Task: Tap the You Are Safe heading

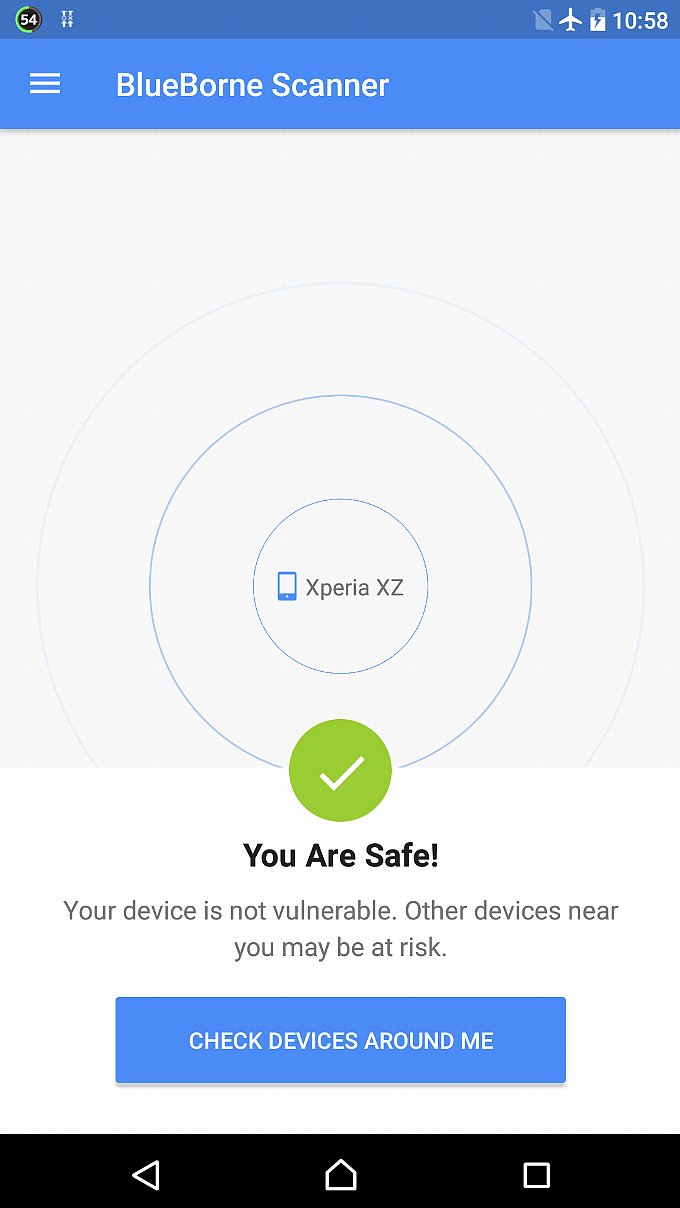Action: tap(340, 856)
